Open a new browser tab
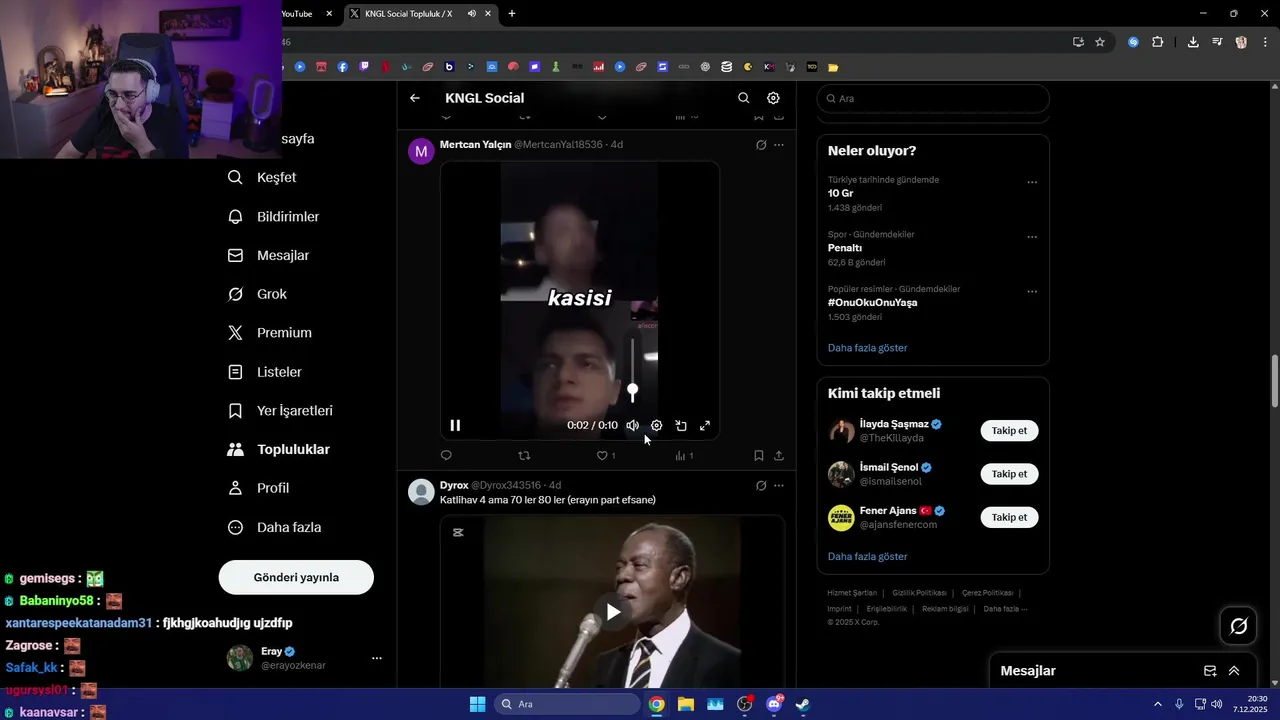This screenshot has height=720, width=1280. (x=512, y=13)
